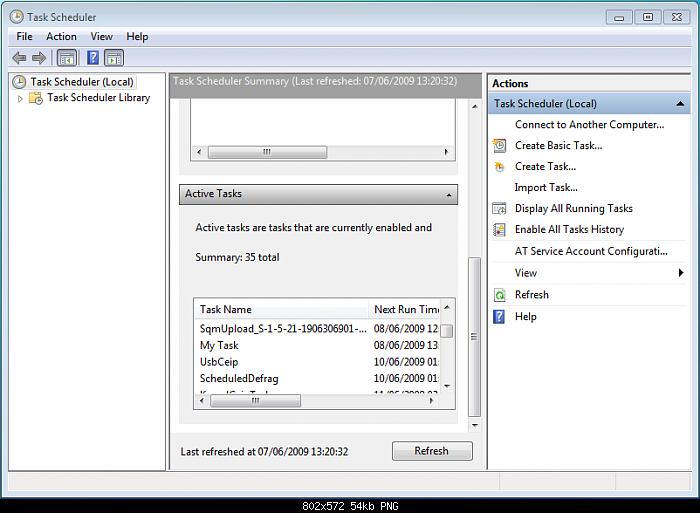
Task: Collapse the Active Tasks section
Action: pyautogui.click(x=449, y=194)
